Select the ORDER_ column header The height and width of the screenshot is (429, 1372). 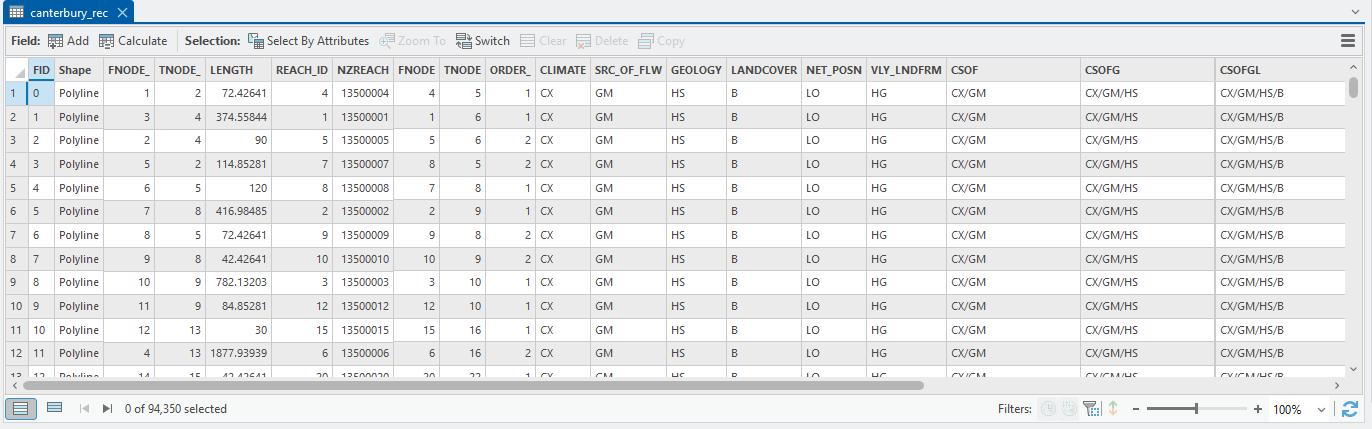point(511,70)
